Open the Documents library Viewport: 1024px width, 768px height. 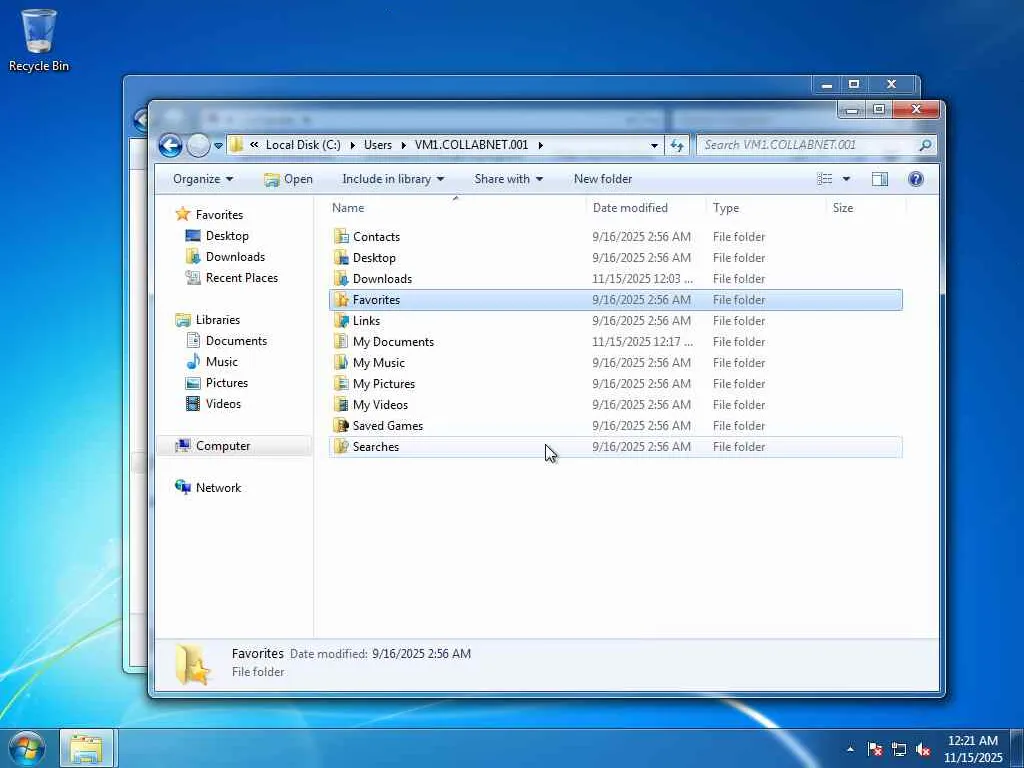pos(236,340)
